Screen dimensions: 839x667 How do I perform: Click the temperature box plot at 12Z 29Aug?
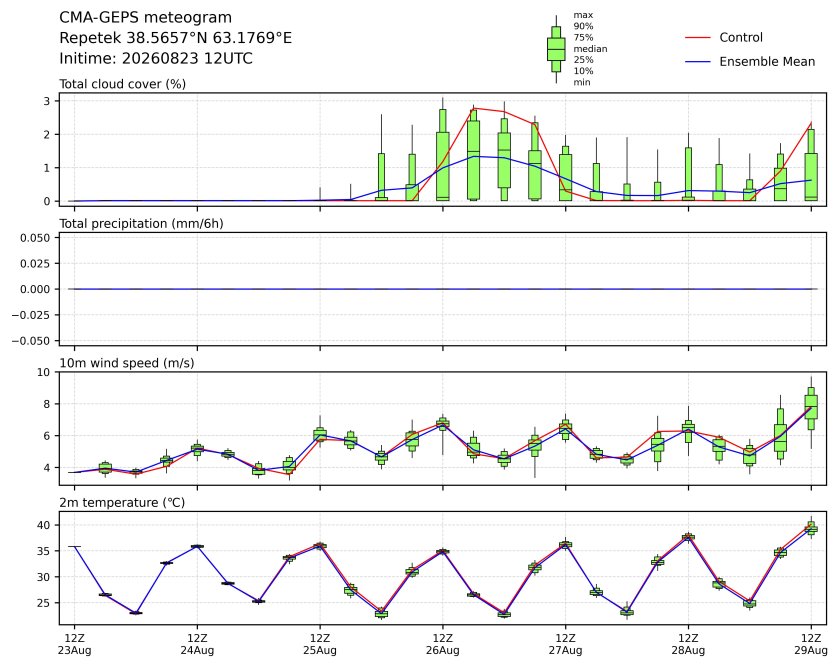click(811, 528)
